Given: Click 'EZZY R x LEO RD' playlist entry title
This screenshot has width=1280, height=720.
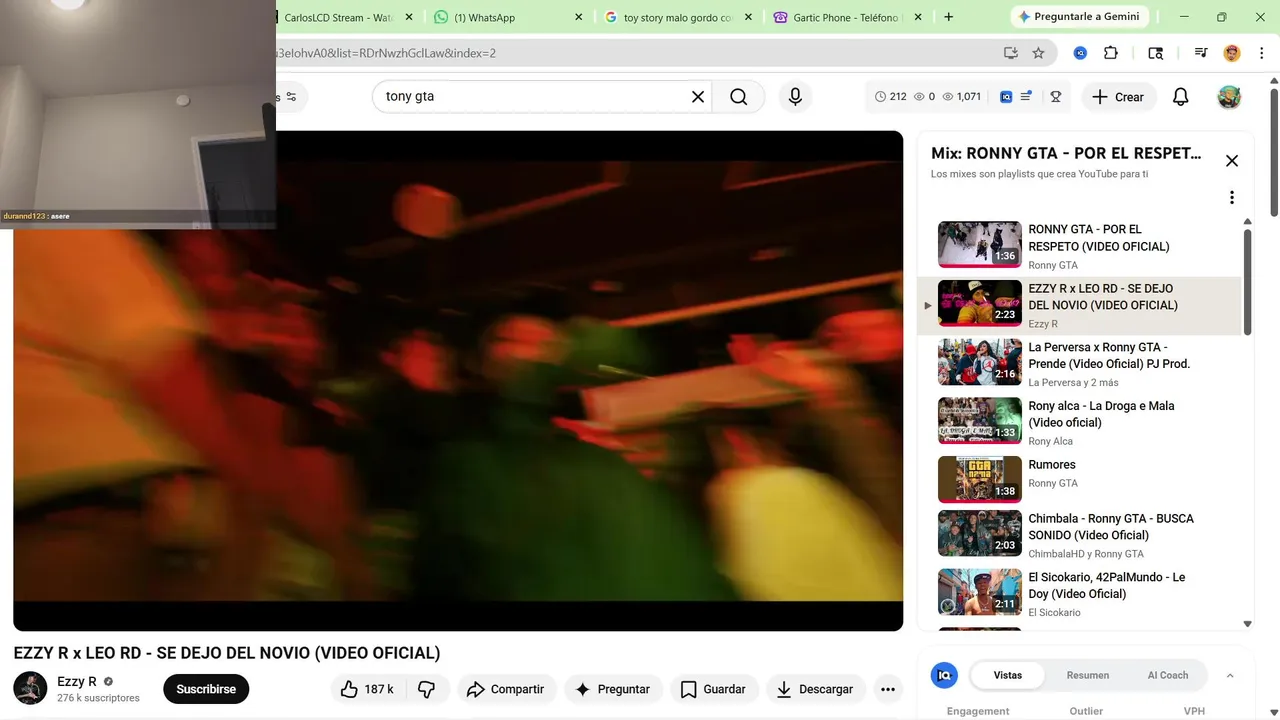Looking at the screenshot, I should 1103,297.
